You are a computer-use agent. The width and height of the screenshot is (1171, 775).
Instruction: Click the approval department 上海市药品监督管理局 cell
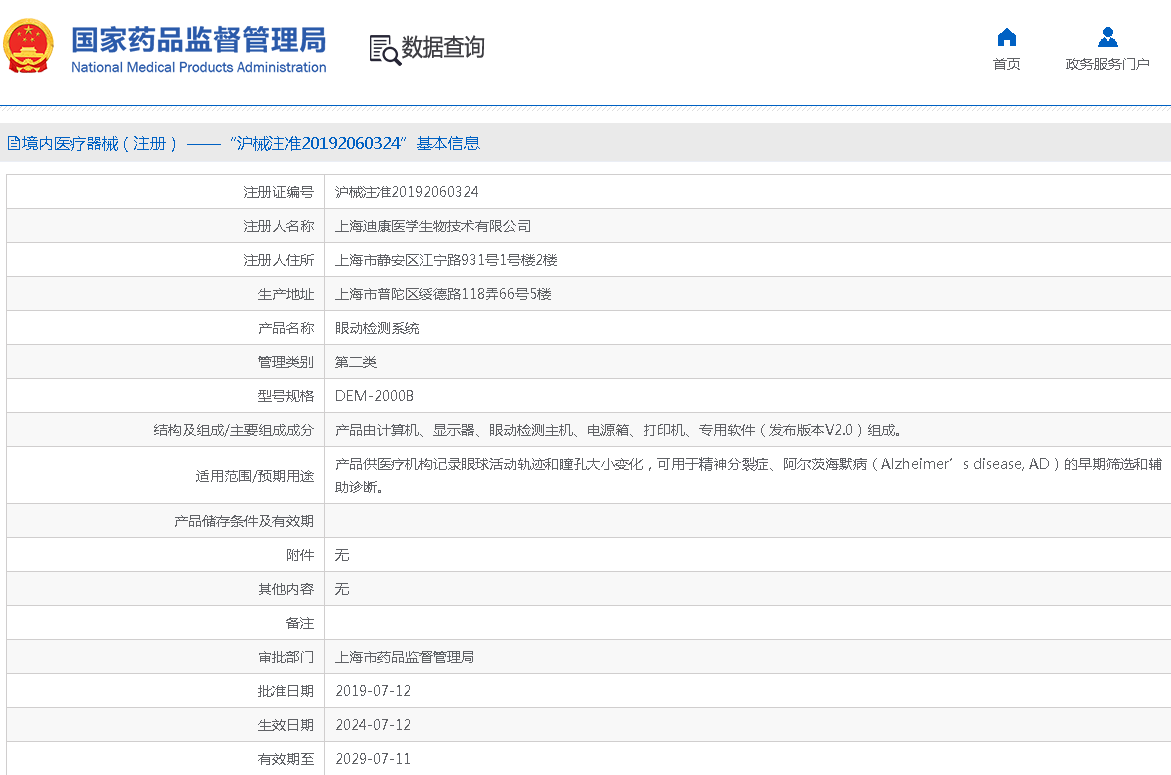[404, 657]
